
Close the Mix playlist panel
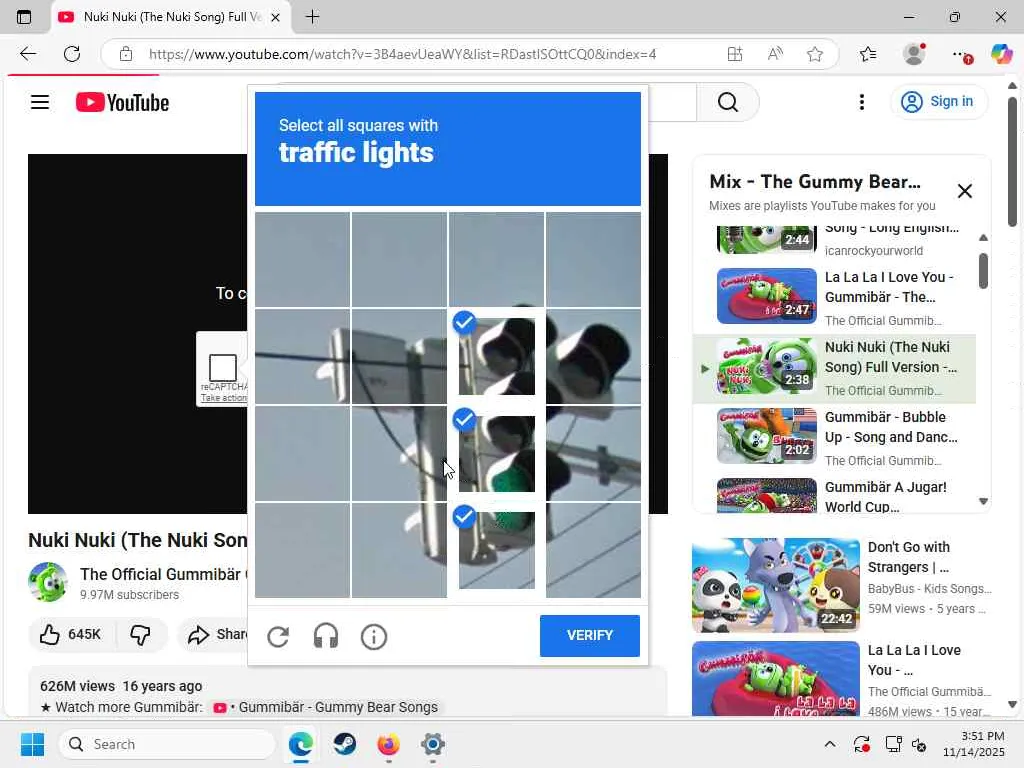coord(965,191)
